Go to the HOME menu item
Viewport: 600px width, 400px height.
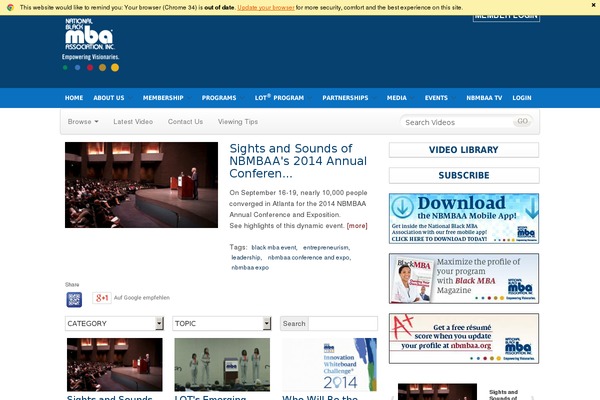pyautogui.click(x=74, y=98)
